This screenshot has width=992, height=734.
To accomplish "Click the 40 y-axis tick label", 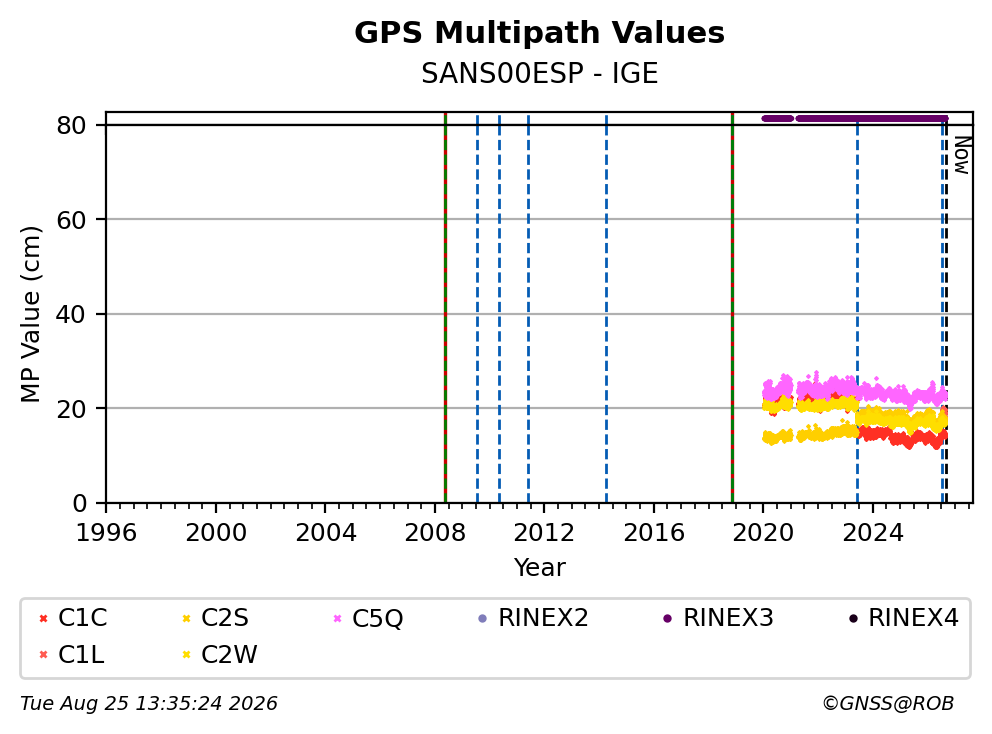I will [x=71, y=314].
